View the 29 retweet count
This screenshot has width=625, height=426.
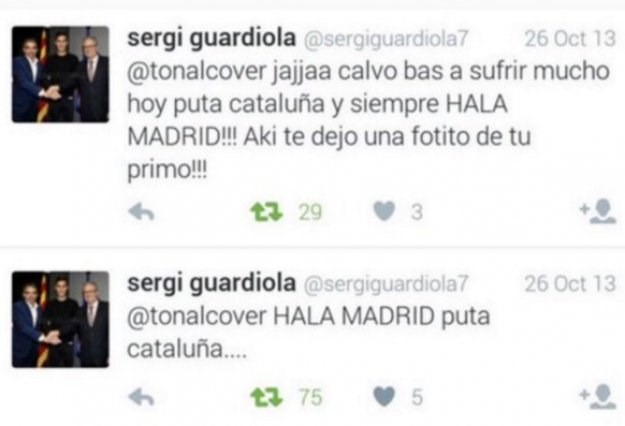[310, 212]
